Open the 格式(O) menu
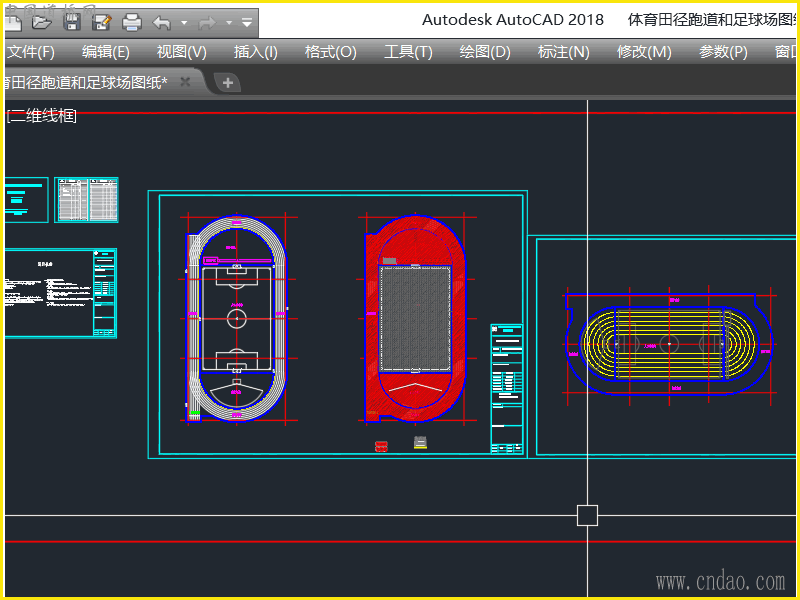Image resolution: width=800 pixels, height=600 pixels. pyautogui.click(x=330, y=52)
